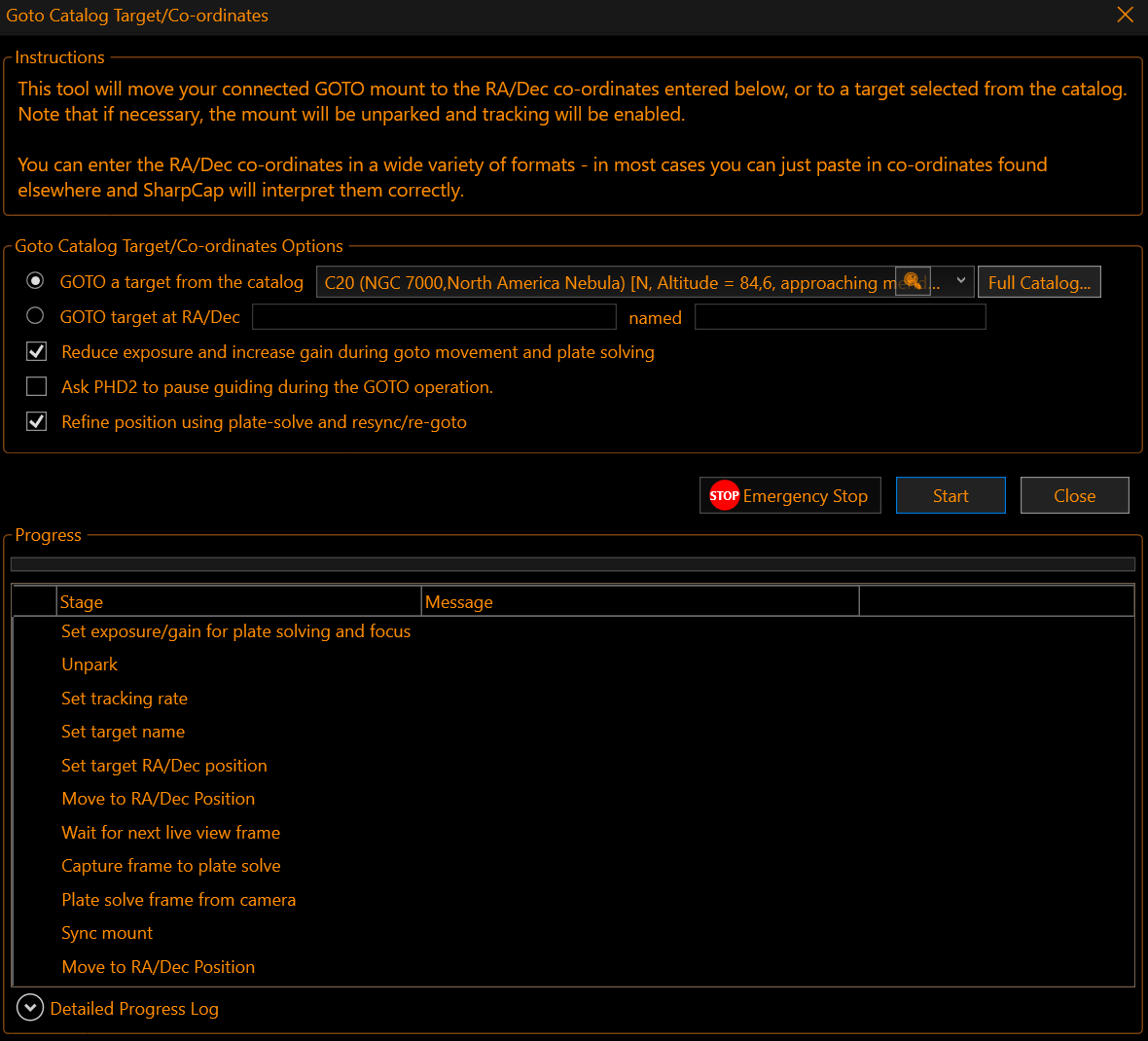The image size is (1148, 1041).
Task: Click the Start button
Action: point(951,495)
